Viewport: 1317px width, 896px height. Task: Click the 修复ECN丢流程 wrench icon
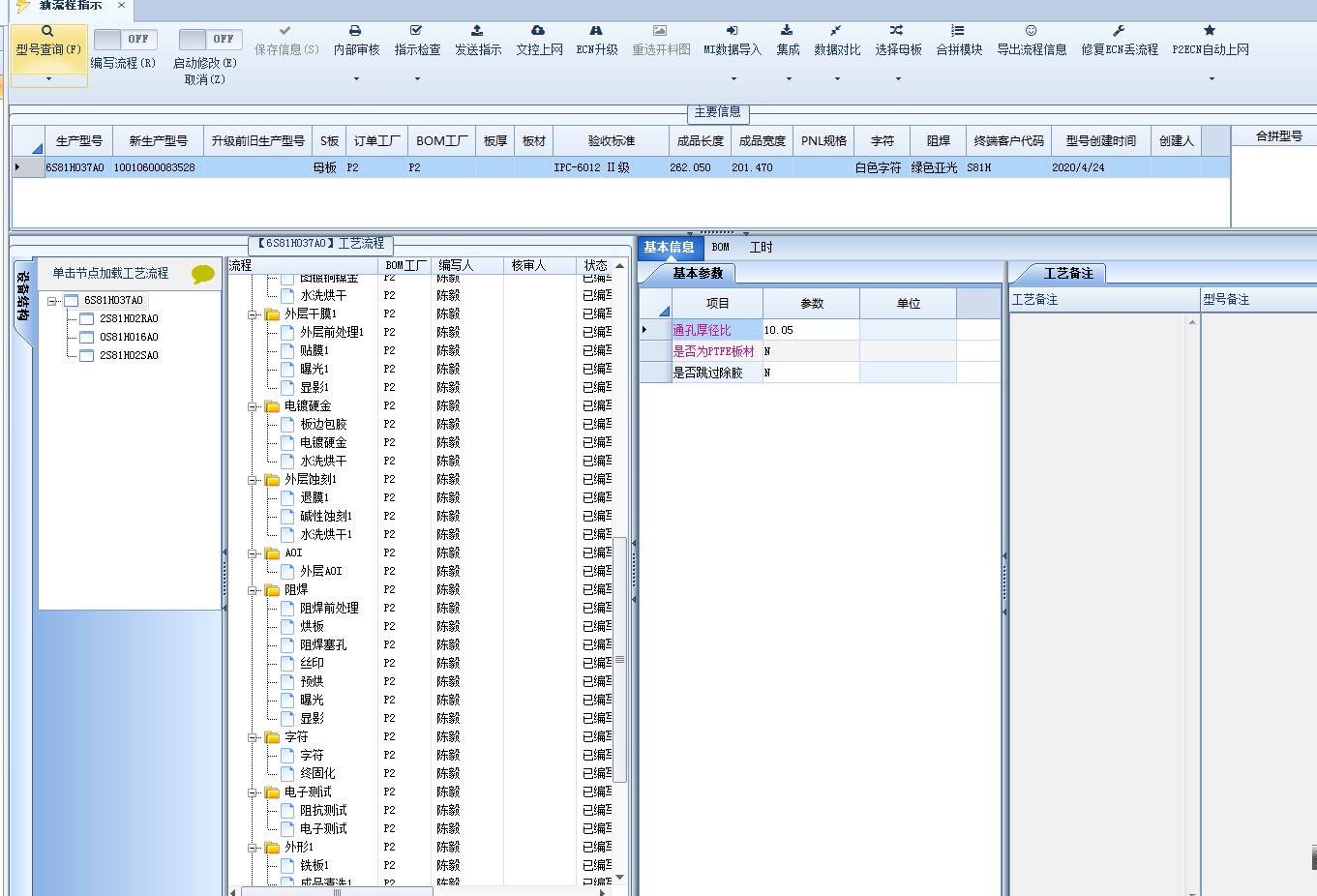pyautogui.click(x=1119, y=31)
